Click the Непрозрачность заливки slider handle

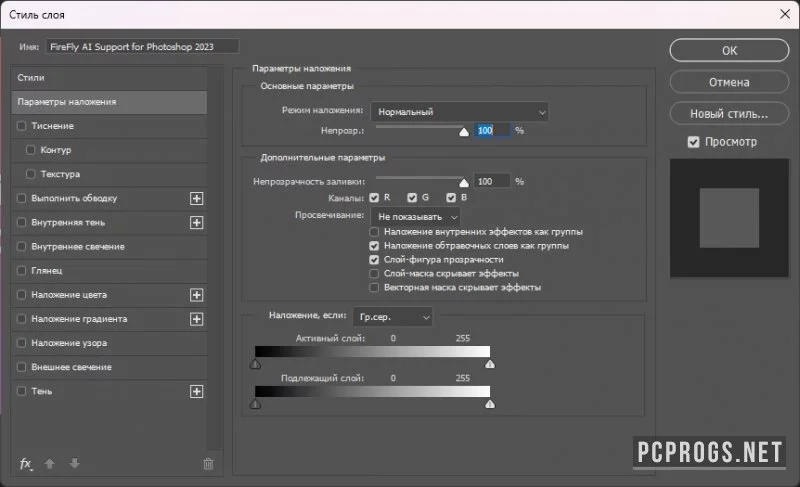464,183
